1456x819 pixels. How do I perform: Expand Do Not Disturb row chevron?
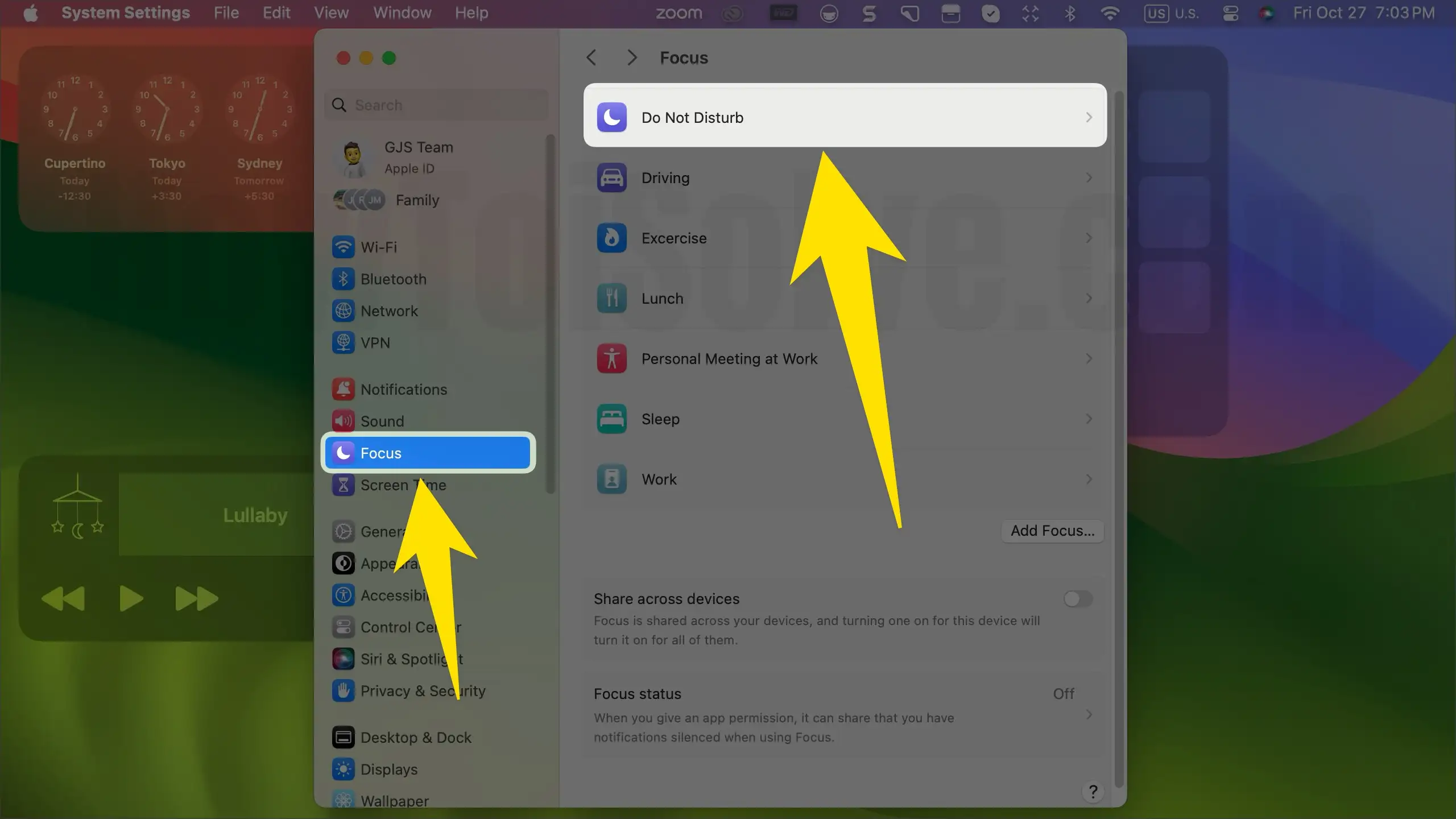click(1089, 117)
